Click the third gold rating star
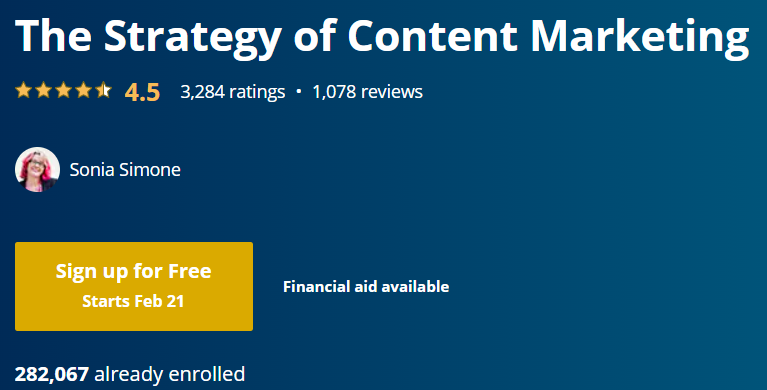The width and height of the screenshot is (767, 390). point(64,91)
